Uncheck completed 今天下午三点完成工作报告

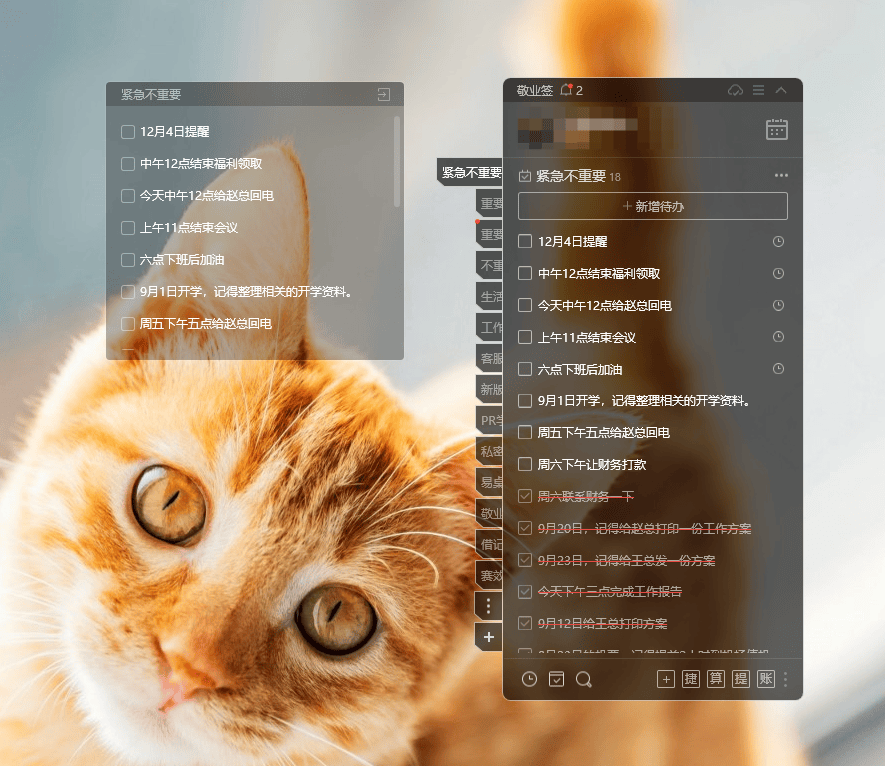525,592
